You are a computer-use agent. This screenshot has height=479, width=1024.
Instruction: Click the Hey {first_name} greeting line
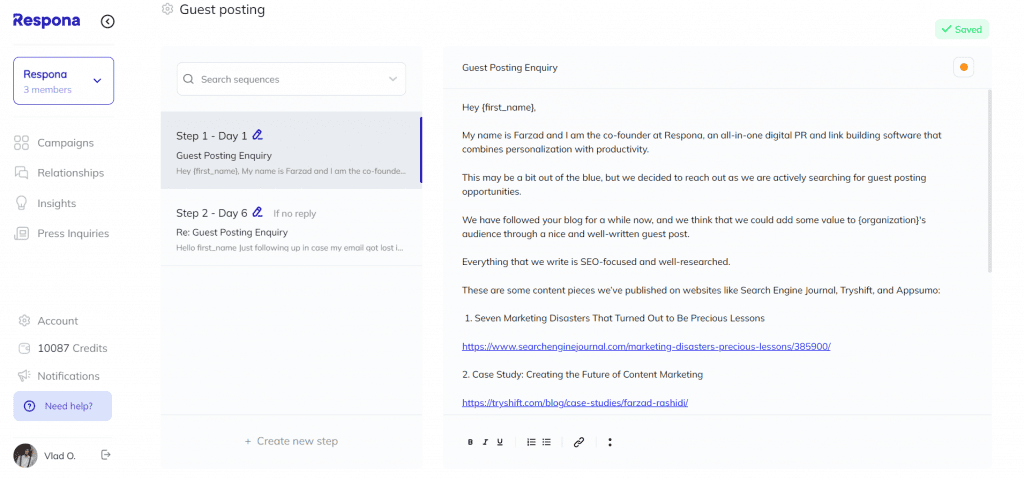[x=499, y=107]
